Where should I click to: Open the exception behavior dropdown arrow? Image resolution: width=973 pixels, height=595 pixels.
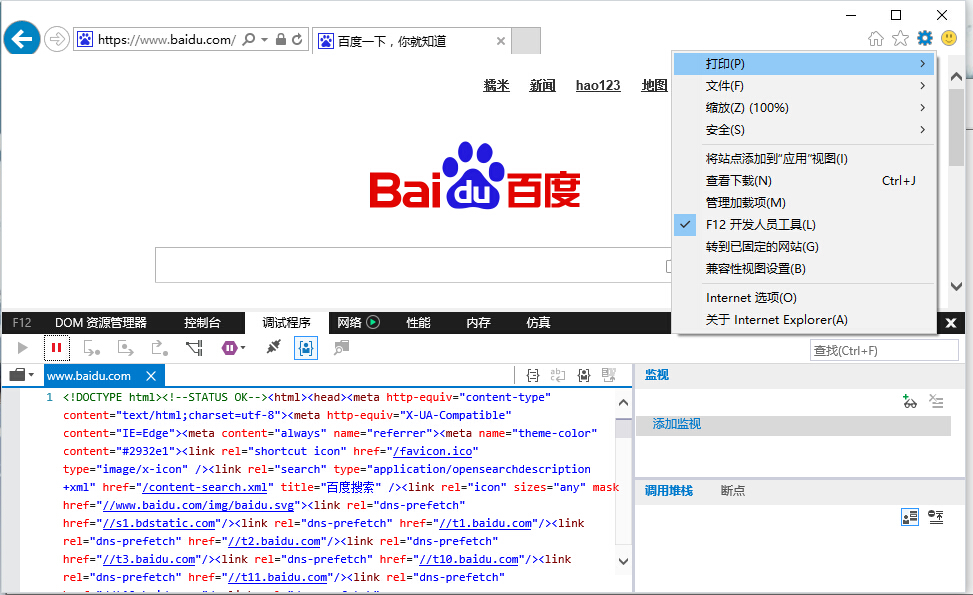coord(243,348)
